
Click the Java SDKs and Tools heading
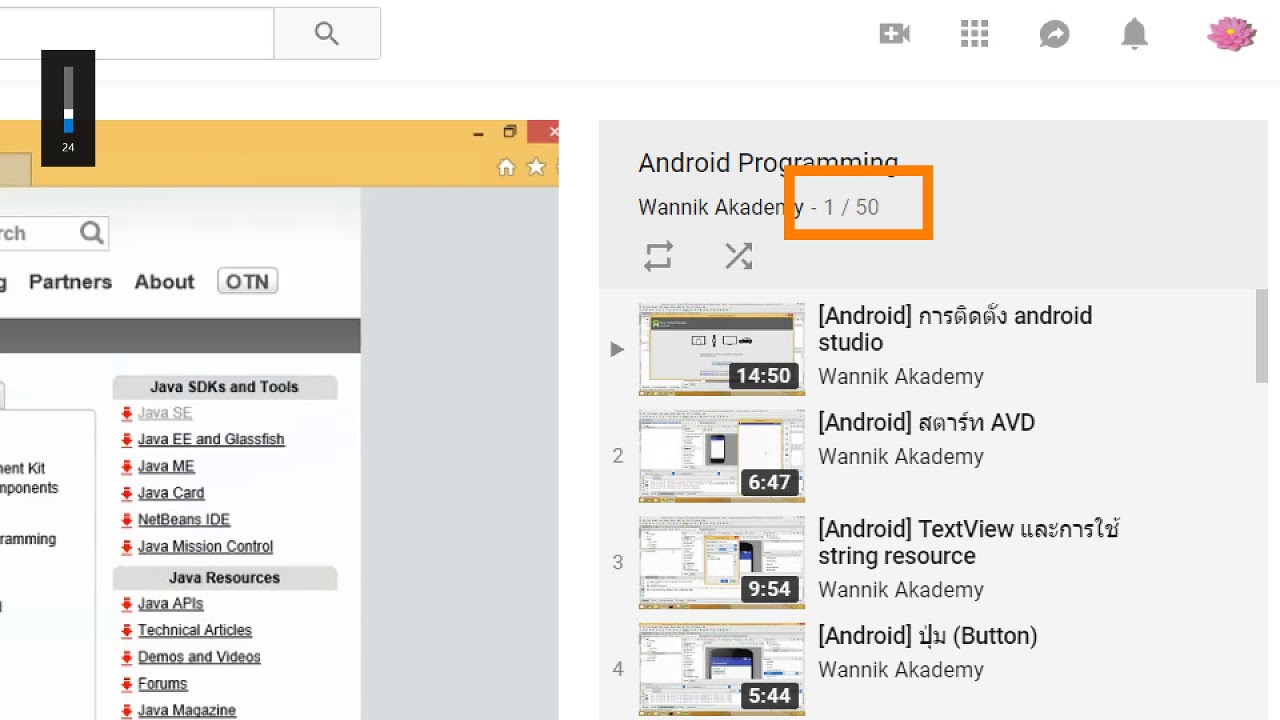coord(224,387)
